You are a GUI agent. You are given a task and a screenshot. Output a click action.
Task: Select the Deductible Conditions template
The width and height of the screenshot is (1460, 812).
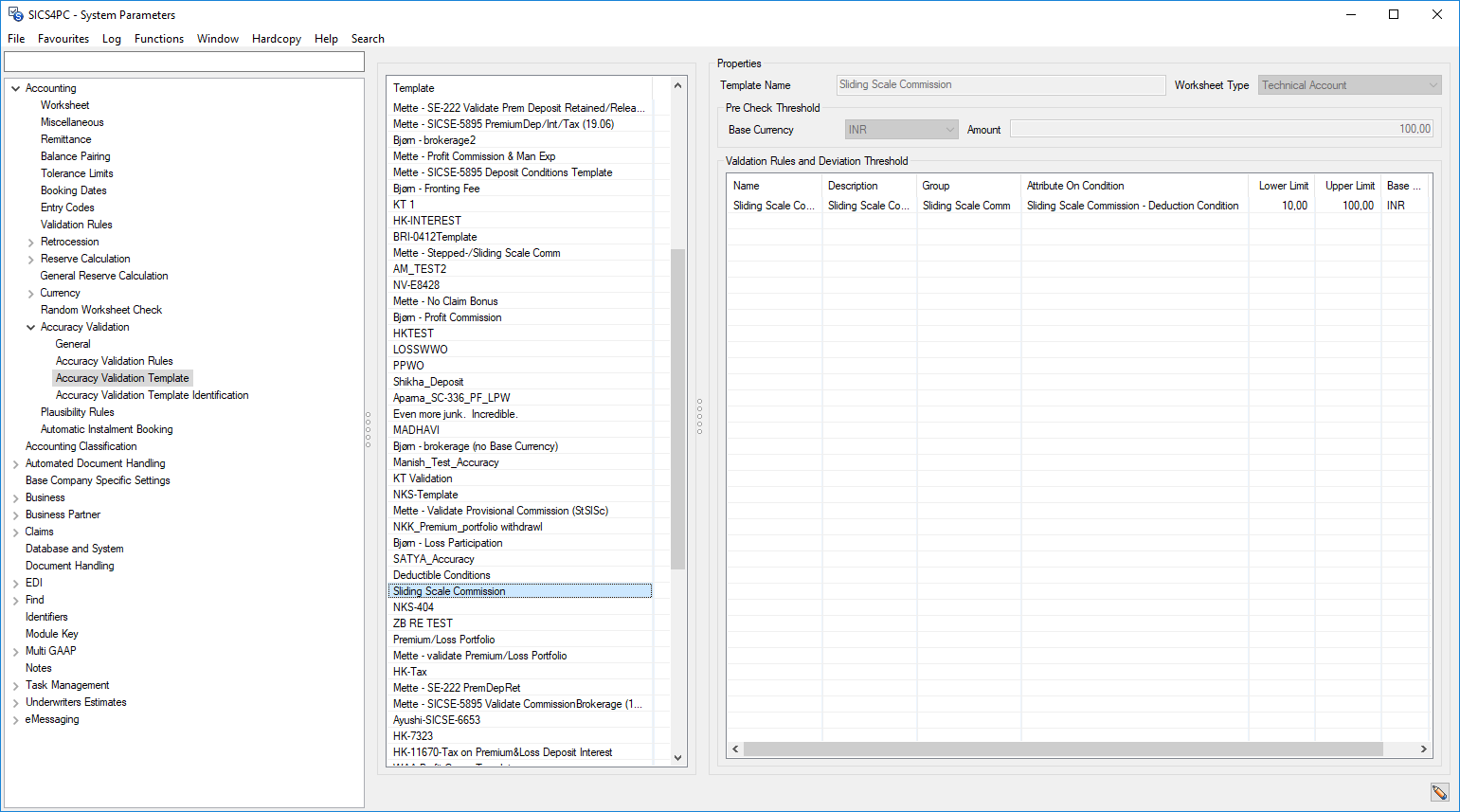tap(441, 574)
